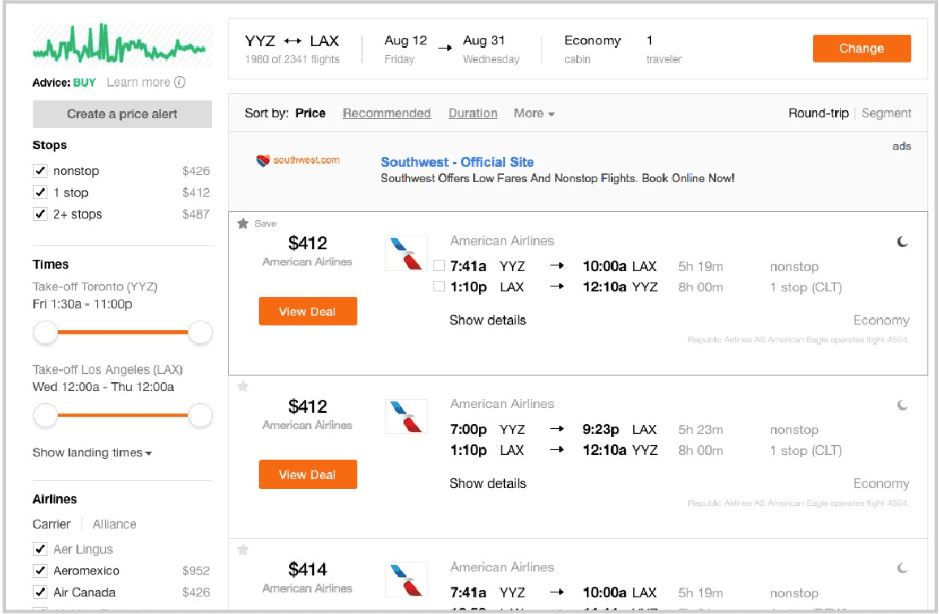Screen dimensions: 939x614
Task: Click the star icon on second $412 result
Action: tap(243, 387)
